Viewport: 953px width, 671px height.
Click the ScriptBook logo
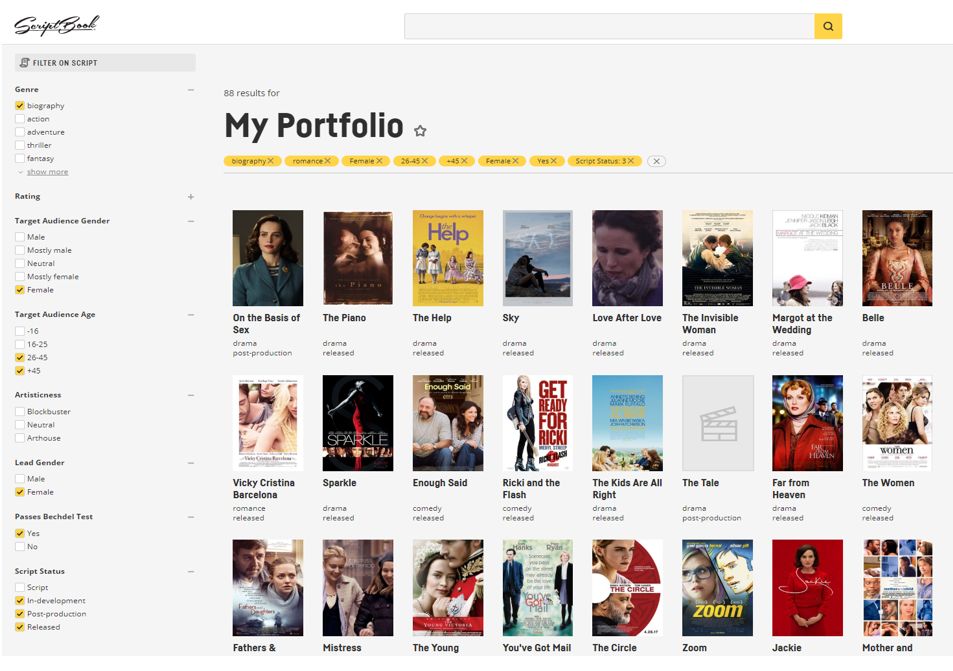(x=56, y=25)
